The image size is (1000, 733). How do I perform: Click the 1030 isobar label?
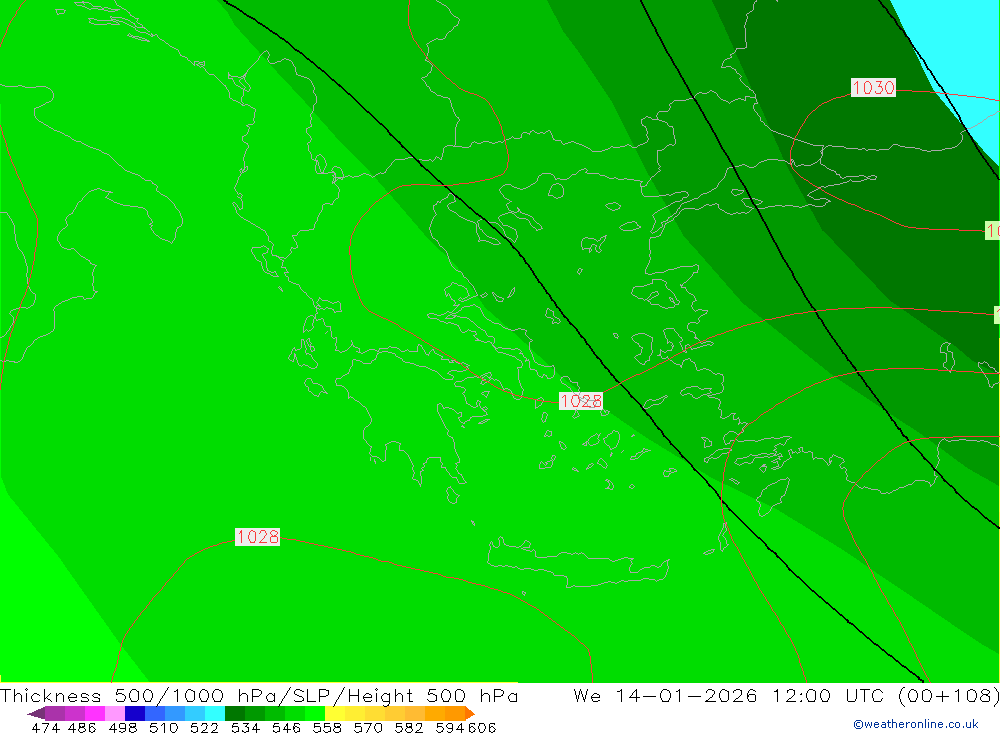(x=873, y=87)
